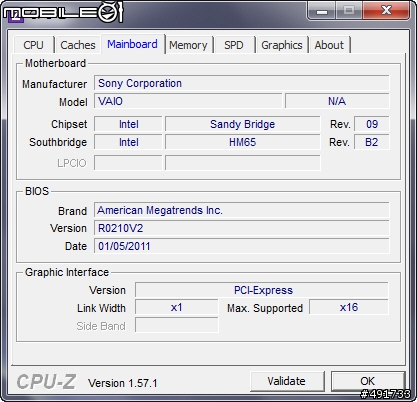Click the Link Width label
This screenshot has height=402, width=417.
pos(101,308)
